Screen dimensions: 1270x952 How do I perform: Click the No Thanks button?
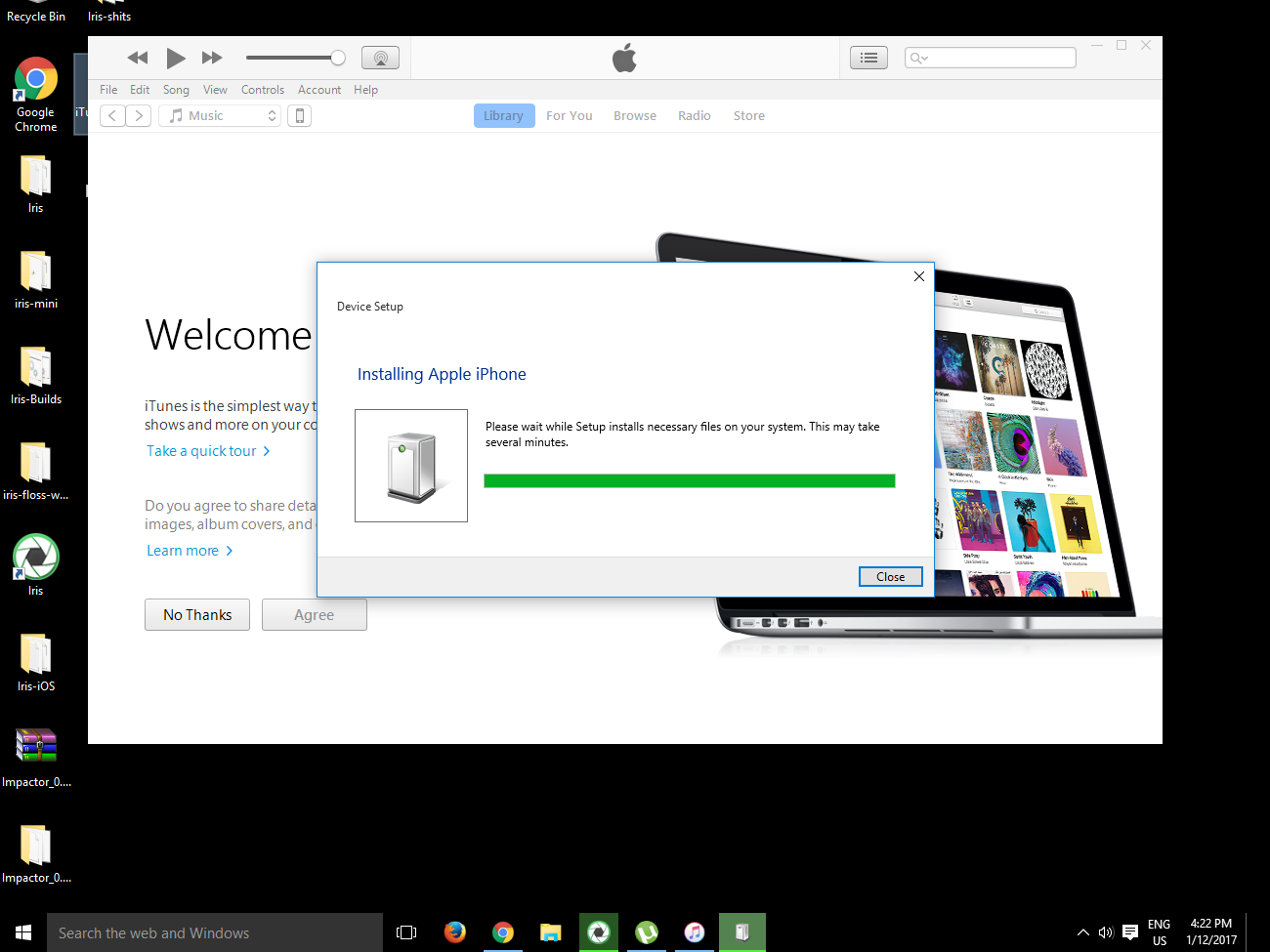pyautogui.click(x=197, y=615)
